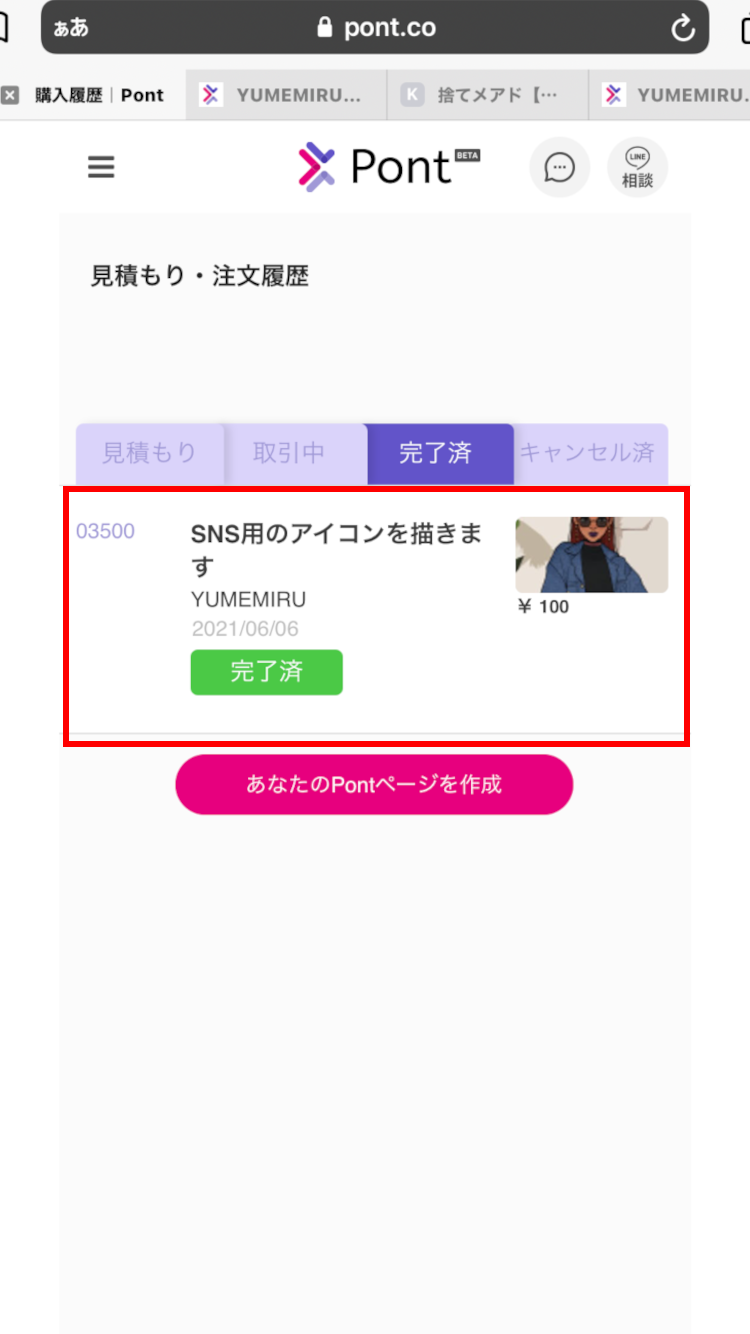The width and height of the screenshot is (750, 1334).
Task: Select the 完了済 tab
Action: point(435,453)
